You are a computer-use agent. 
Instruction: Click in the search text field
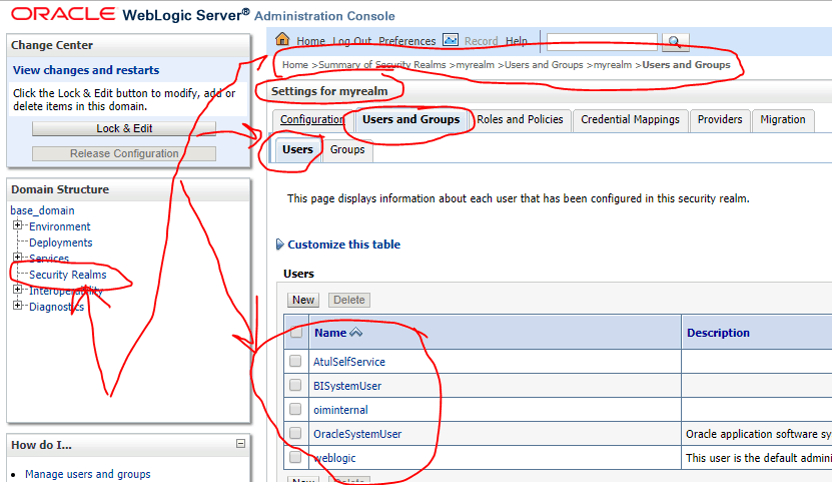[x=602, y=42]
